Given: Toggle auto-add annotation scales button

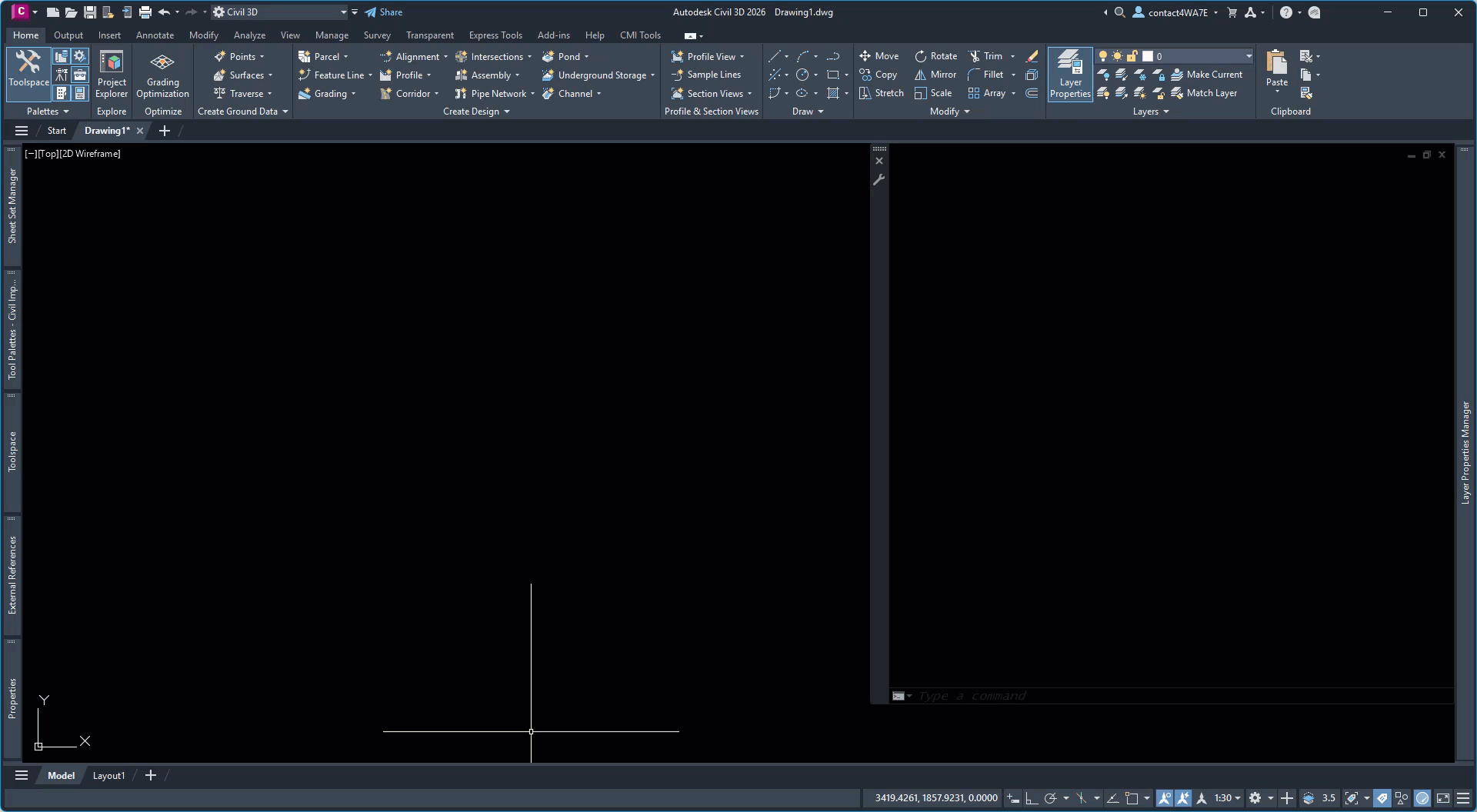Looking at the screenshot, I should 1183,798.
